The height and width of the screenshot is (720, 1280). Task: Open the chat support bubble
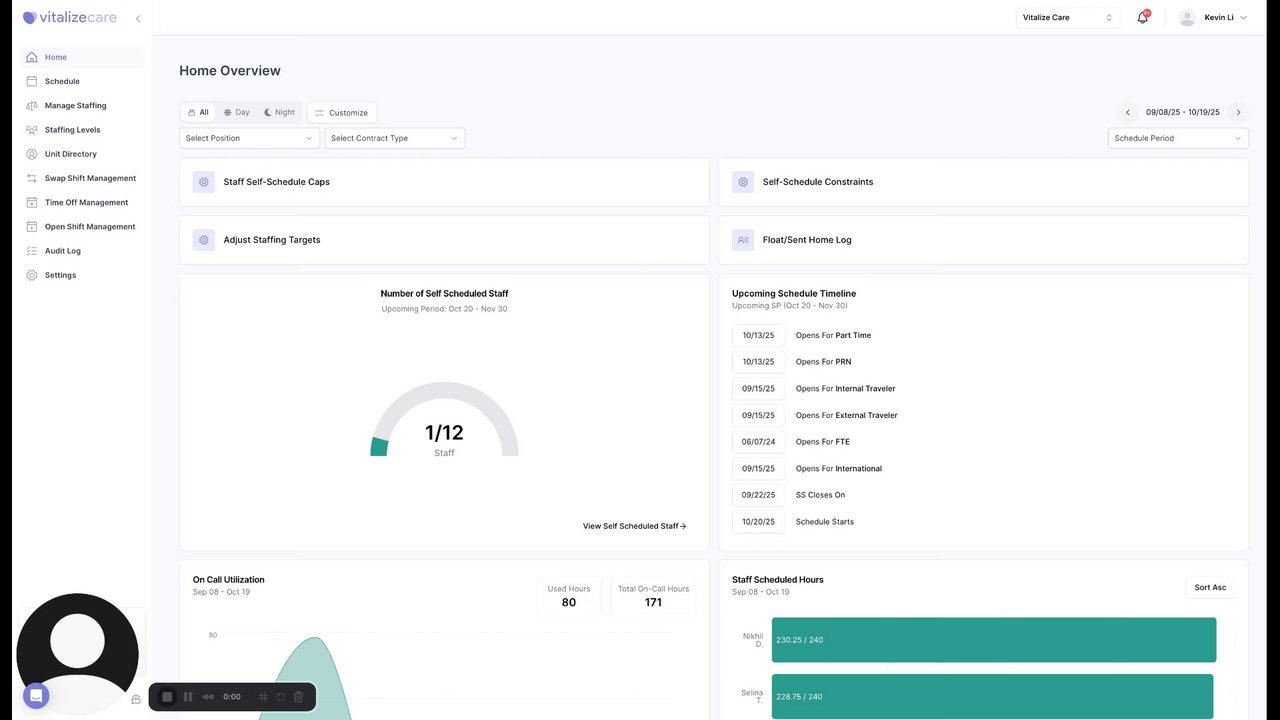coord(36,696)
